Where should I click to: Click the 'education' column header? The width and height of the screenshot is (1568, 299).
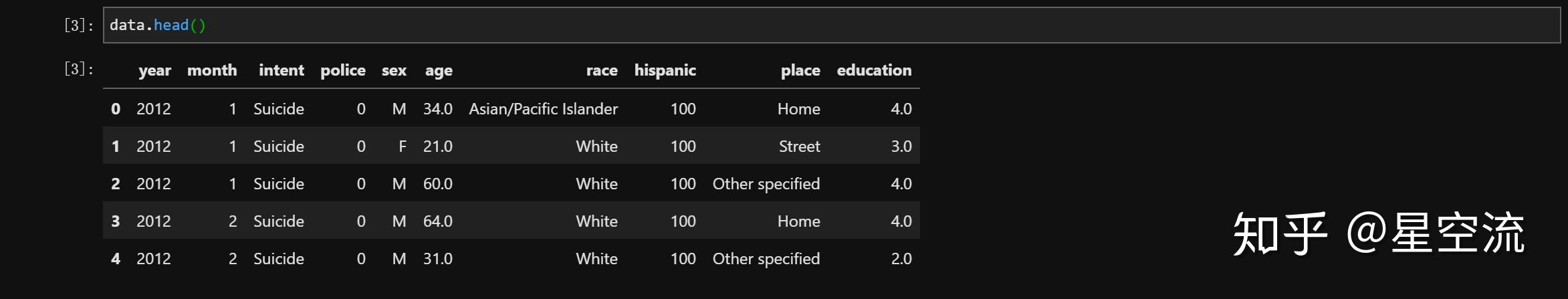coord(874,70)
